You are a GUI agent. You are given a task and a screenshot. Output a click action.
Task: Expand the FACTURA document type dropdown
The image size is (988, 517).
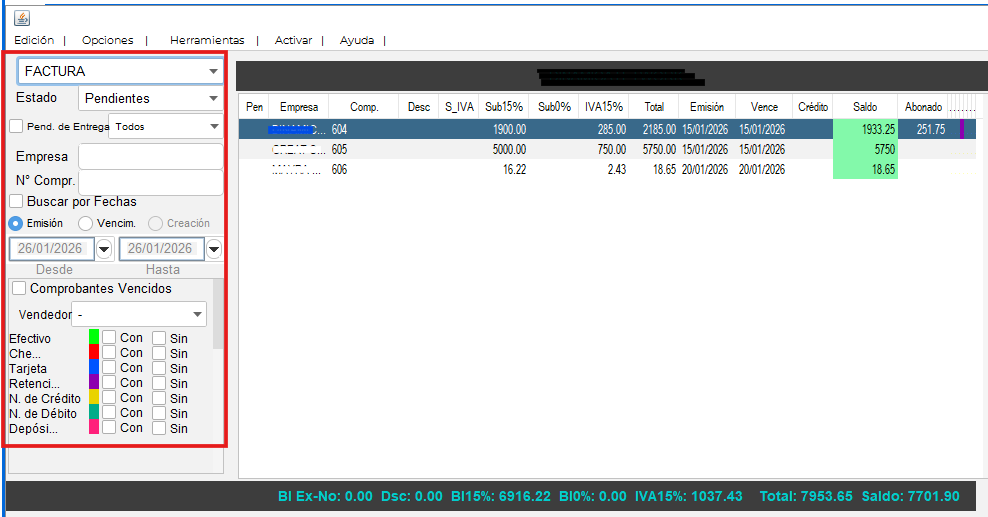click(213, 72)
